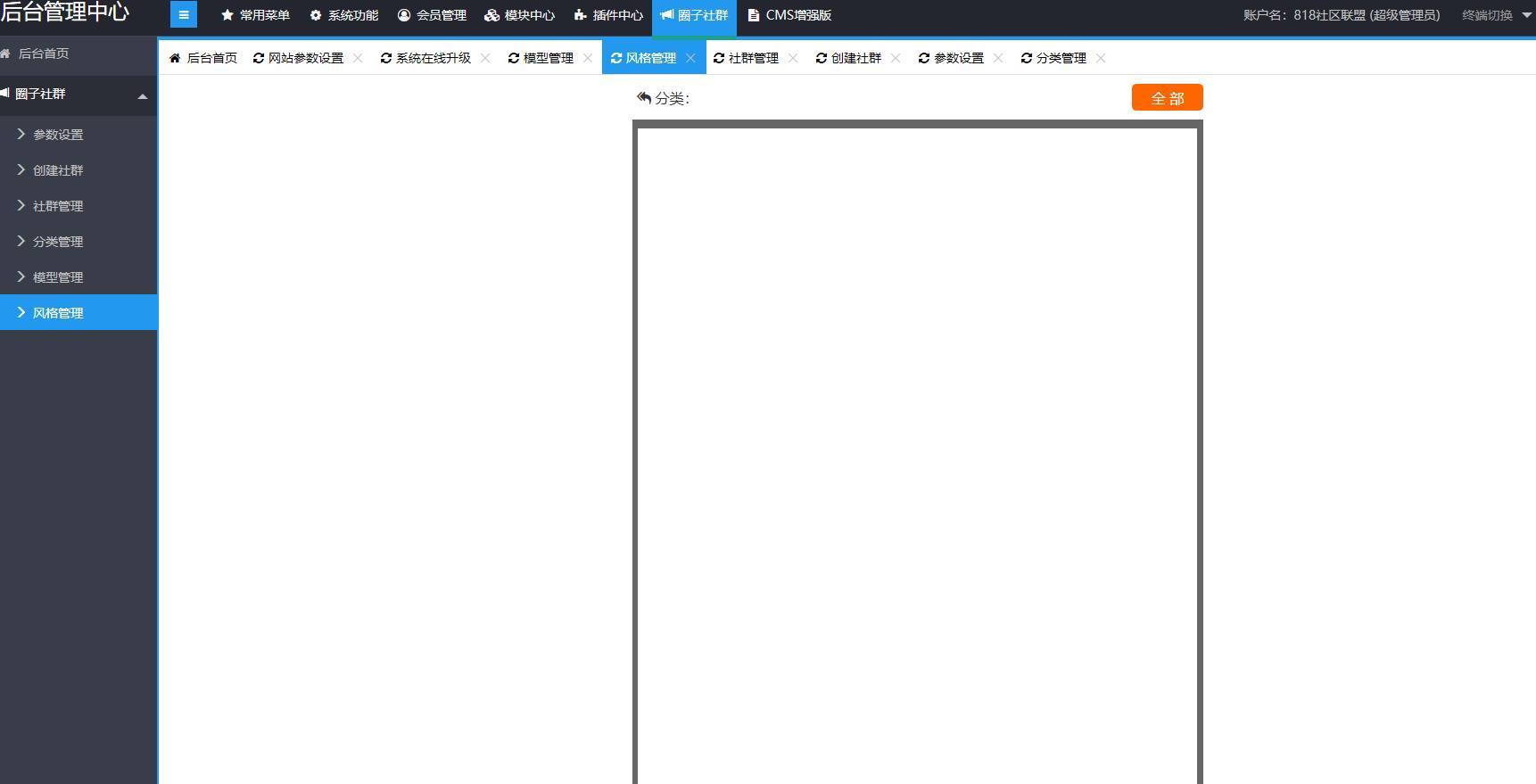Image resolution: width=1536 pixels, height=784 pixels.
Task: Click the hamburger menu toggle button
Action: [184, 15]
